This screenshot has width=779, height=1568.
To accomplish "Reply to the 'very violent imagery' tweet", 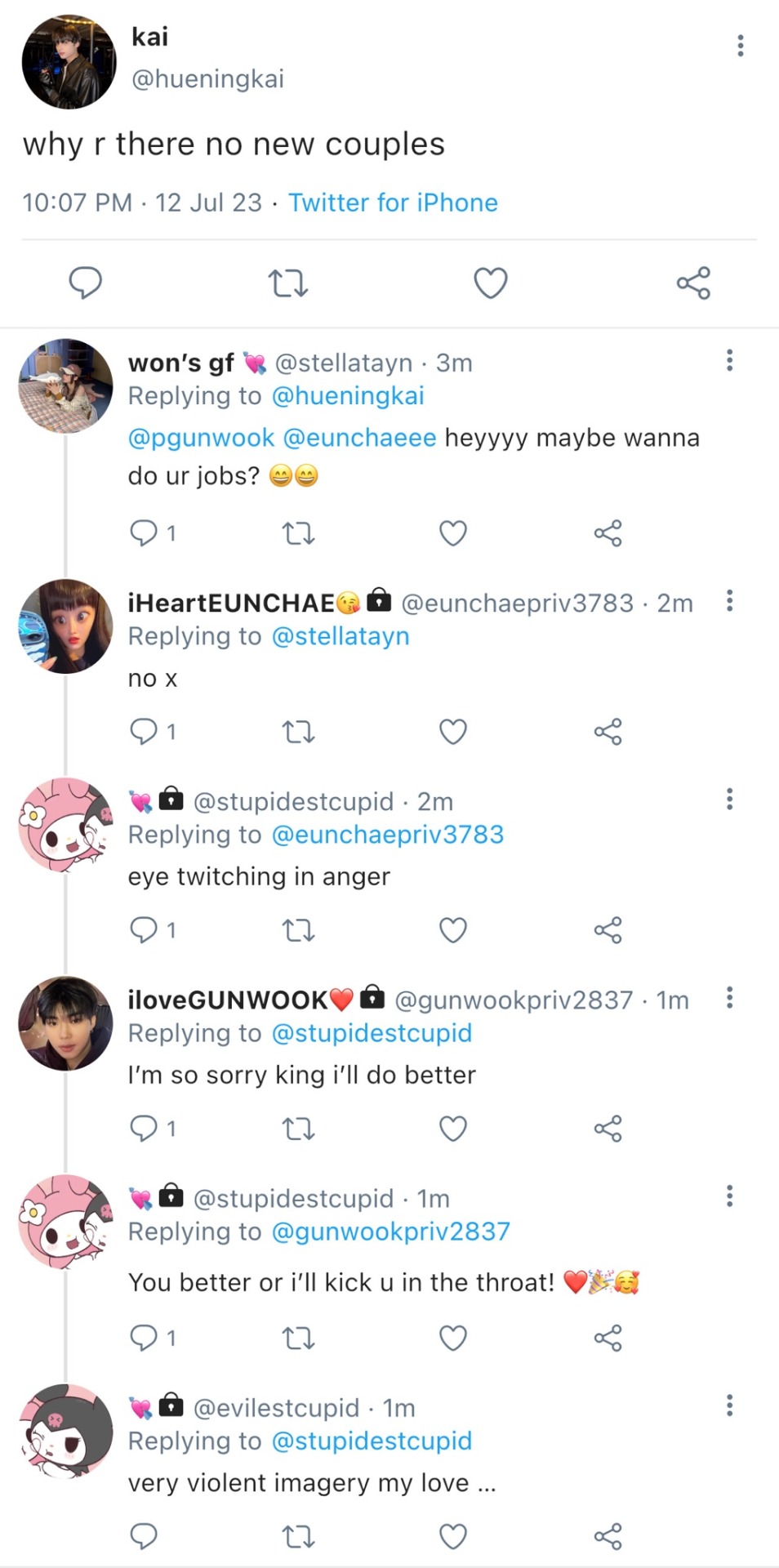I will [x=144, y=1536].
